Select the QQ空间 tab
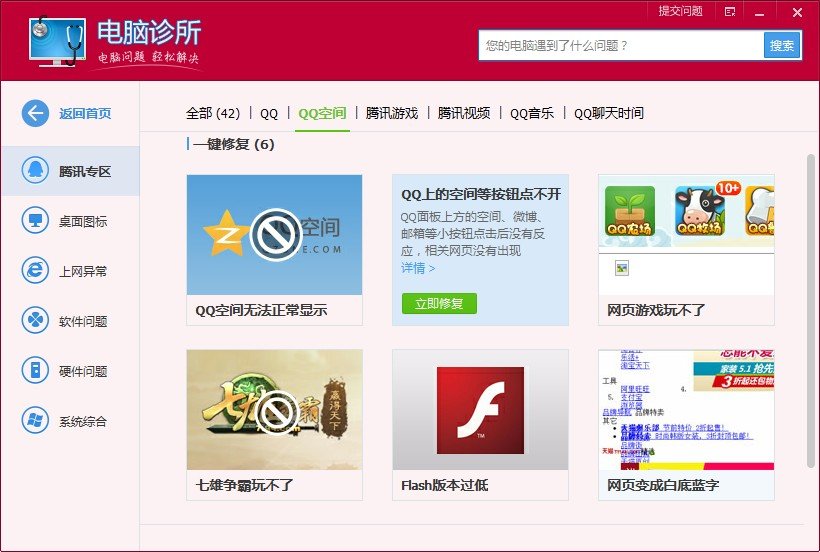The image size is (820, 552). [322, 113]
